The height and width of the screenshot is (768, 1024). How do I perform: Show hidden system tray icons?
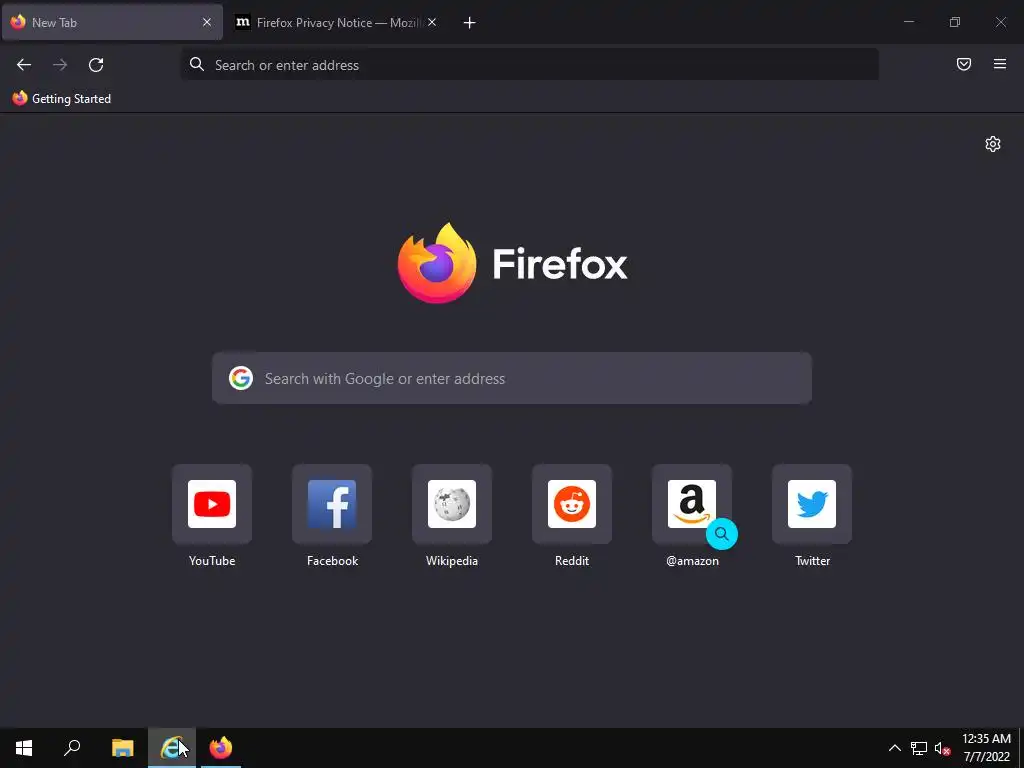[895, 748]
